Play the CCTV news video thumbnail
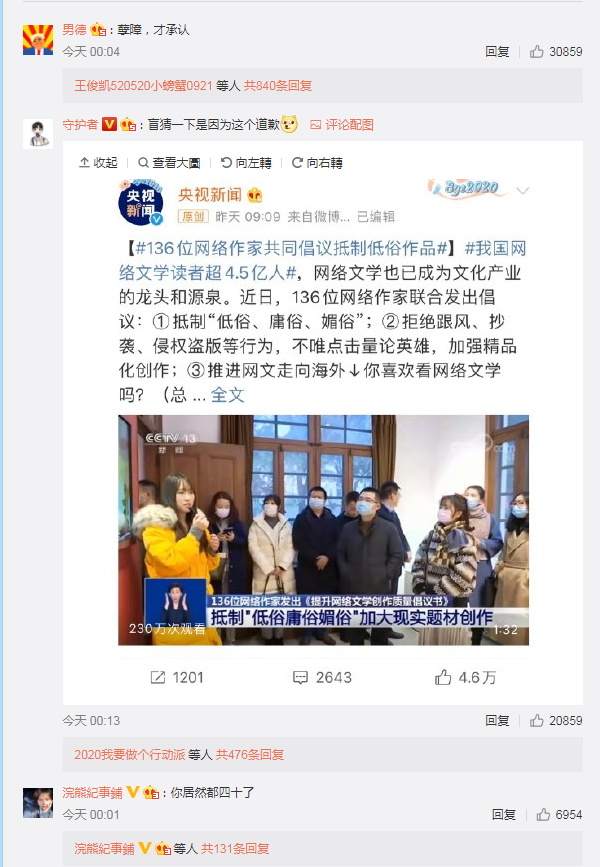 (324, 530)
